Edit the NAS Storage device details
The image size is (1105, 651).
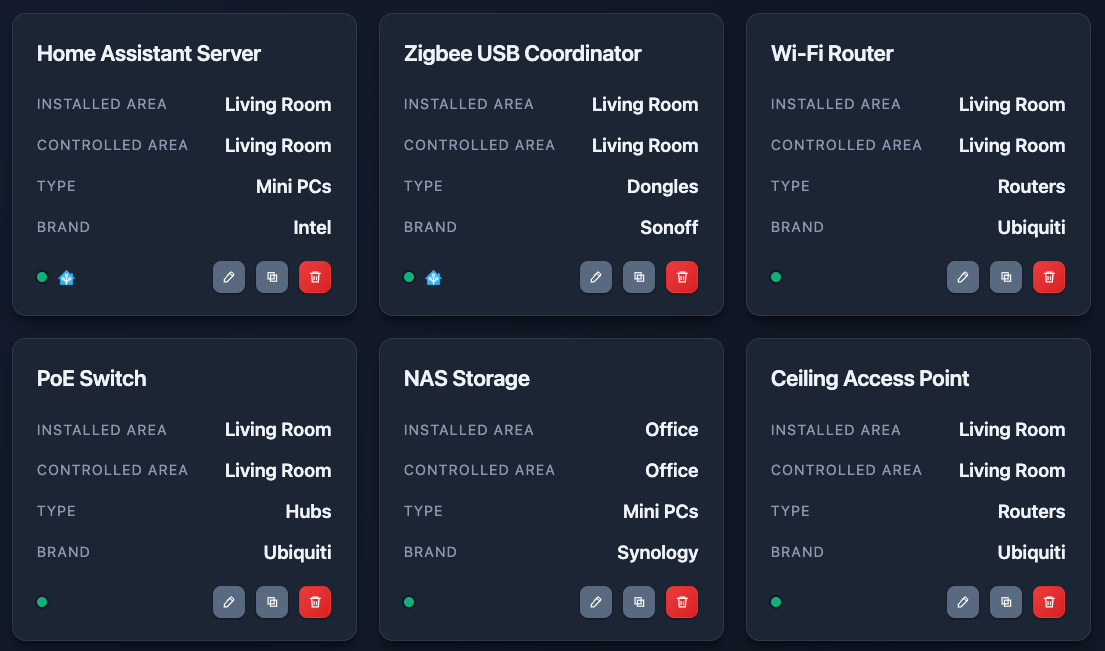point(596,602)
